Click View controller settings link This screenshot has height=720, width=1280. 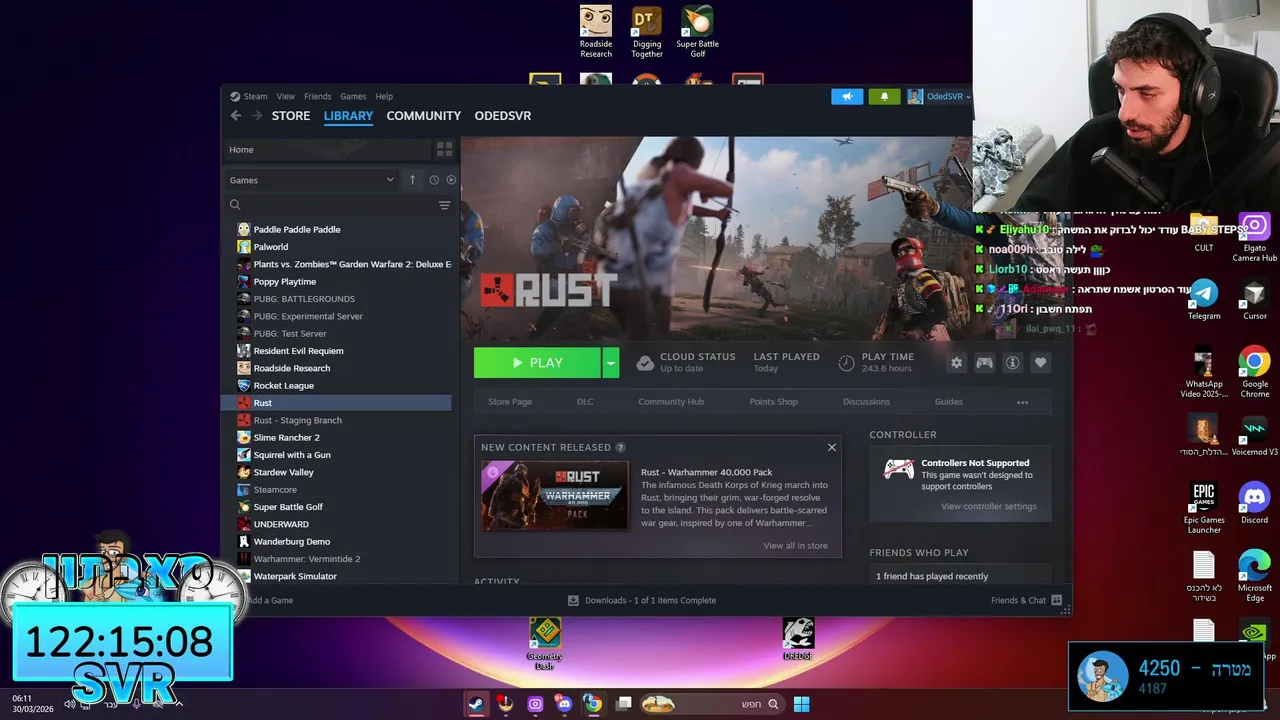(x=988, y=506)
